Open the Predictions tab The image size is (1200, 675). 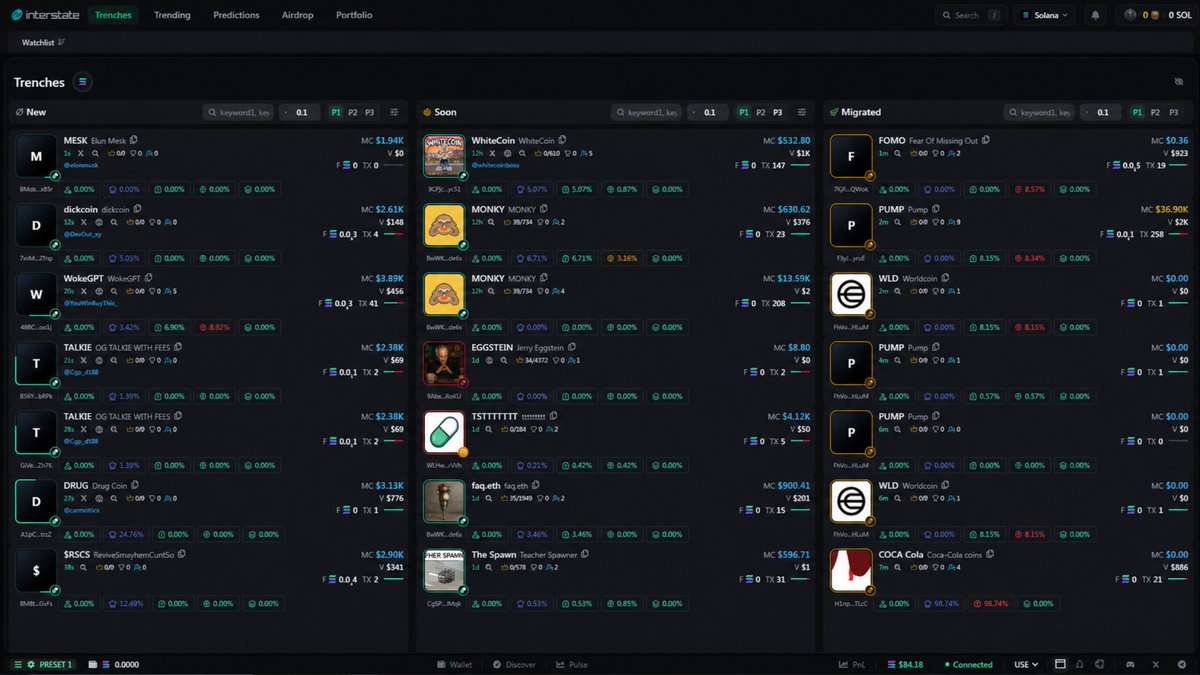click(236, 15)
